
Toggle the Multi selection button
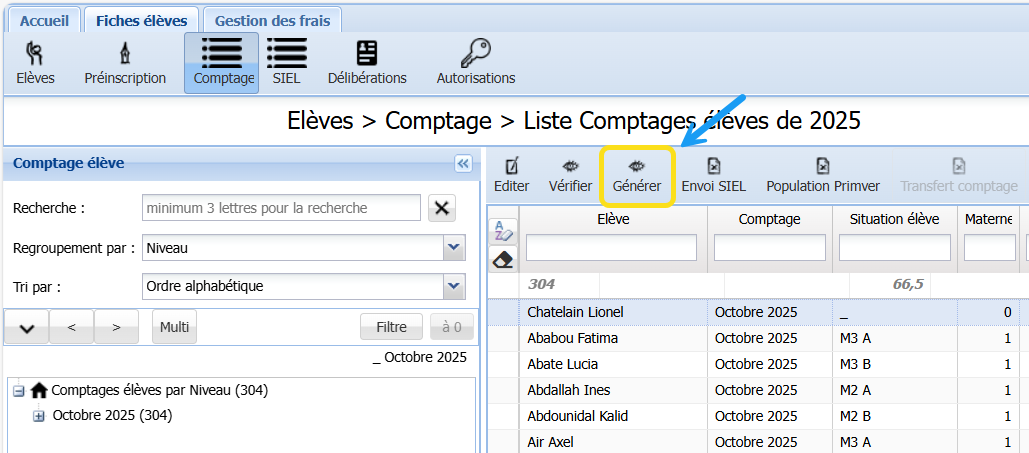coord(175,327)
